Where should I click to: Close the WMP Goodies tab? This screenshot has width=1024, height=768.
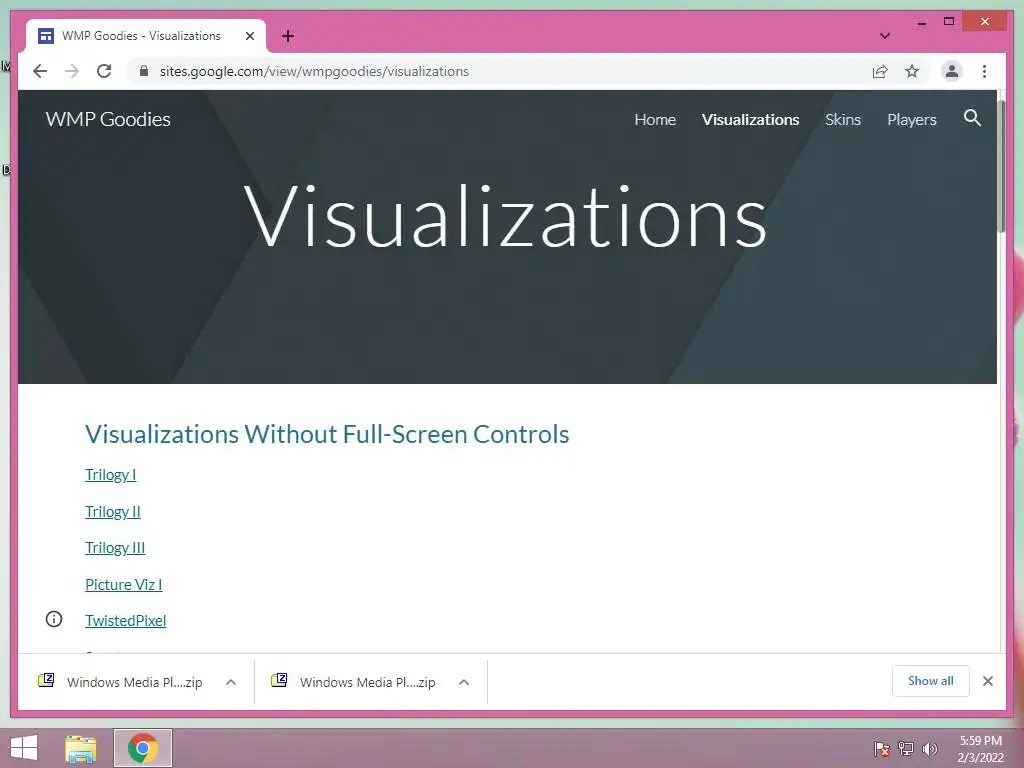[x=249, y=36]
